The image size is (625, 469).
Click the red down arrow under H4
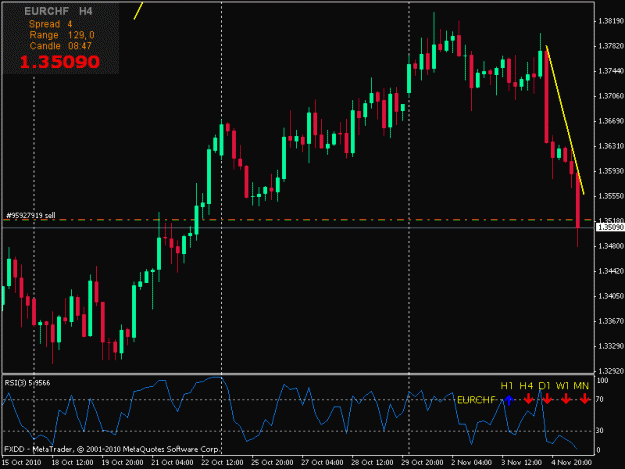528,399
